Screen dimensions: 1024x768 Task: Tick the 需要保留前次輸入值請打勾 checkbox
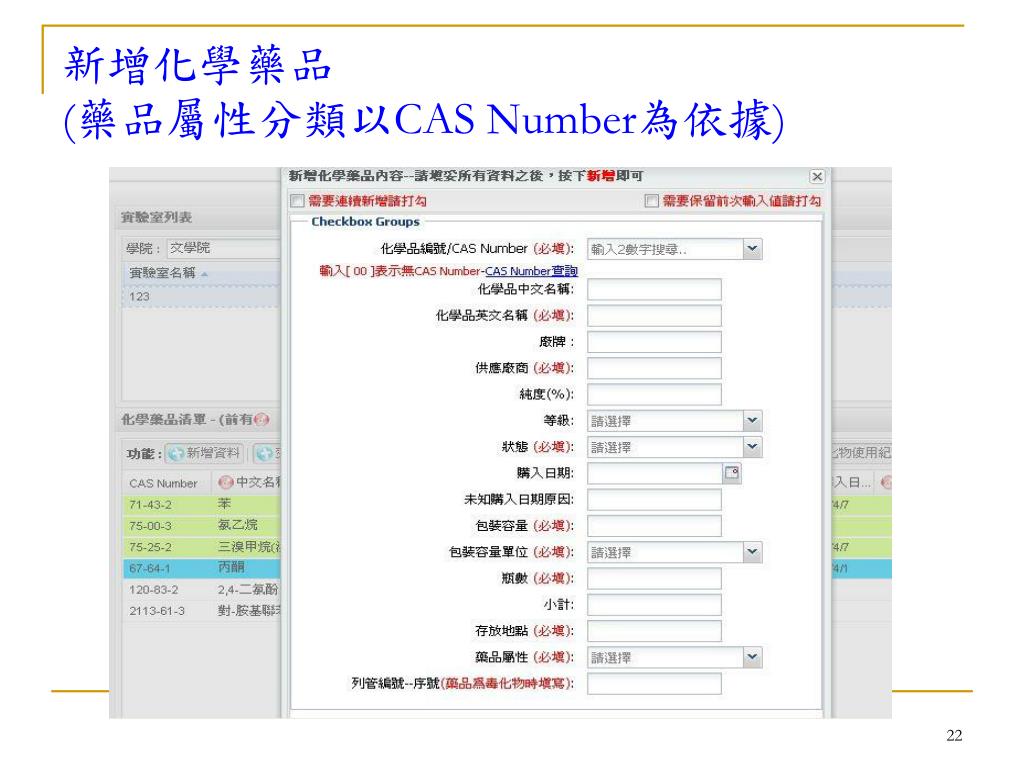click(x=650, y=200)
